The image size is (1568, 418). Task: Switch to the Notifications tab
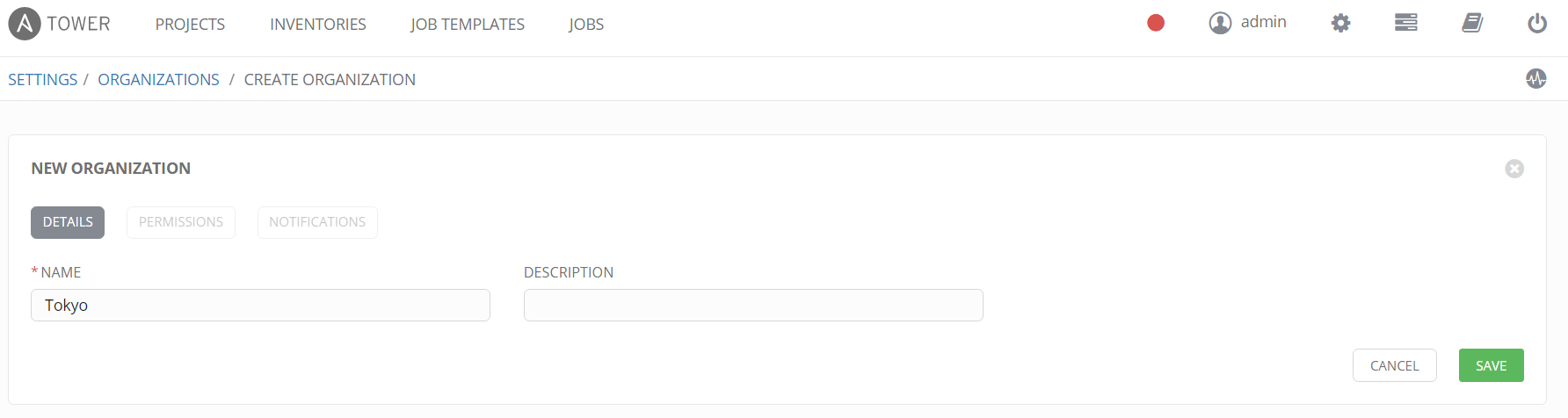[317, 222]
